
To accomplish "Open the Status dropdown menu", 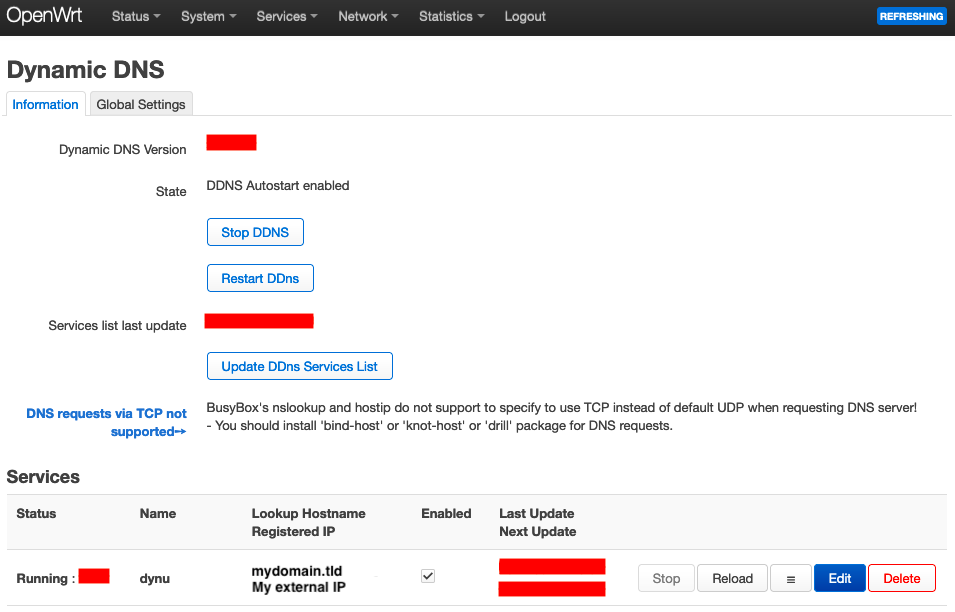I will click(136, 16).
